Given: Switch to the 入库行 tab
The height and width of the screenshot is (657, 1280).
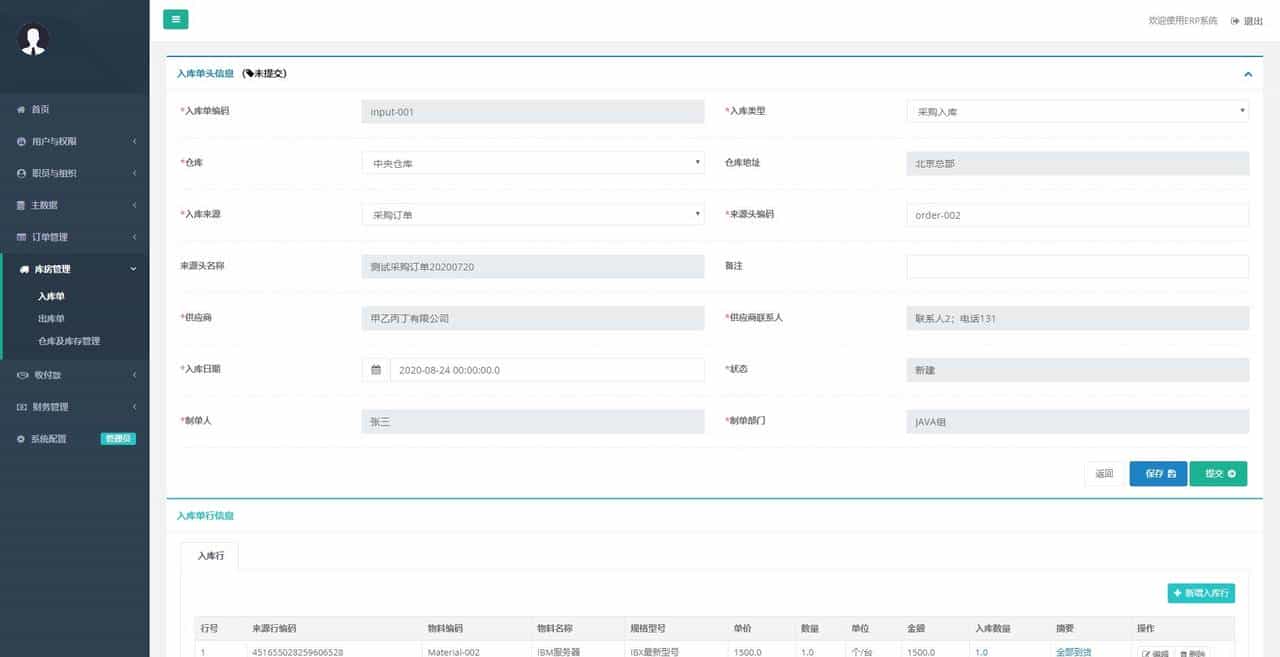Looking at the screenshot, I should tap(210, 556).
